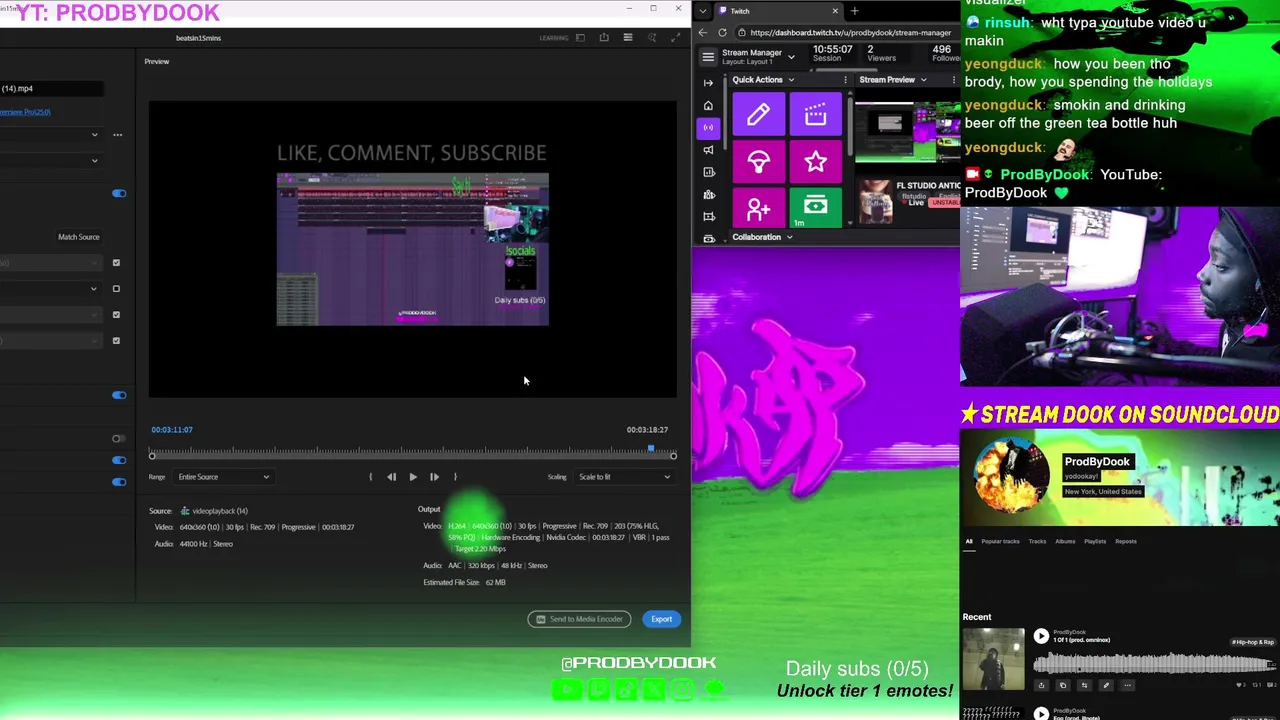
Task: Open a new browser tab
Action: tap(854, 11)
